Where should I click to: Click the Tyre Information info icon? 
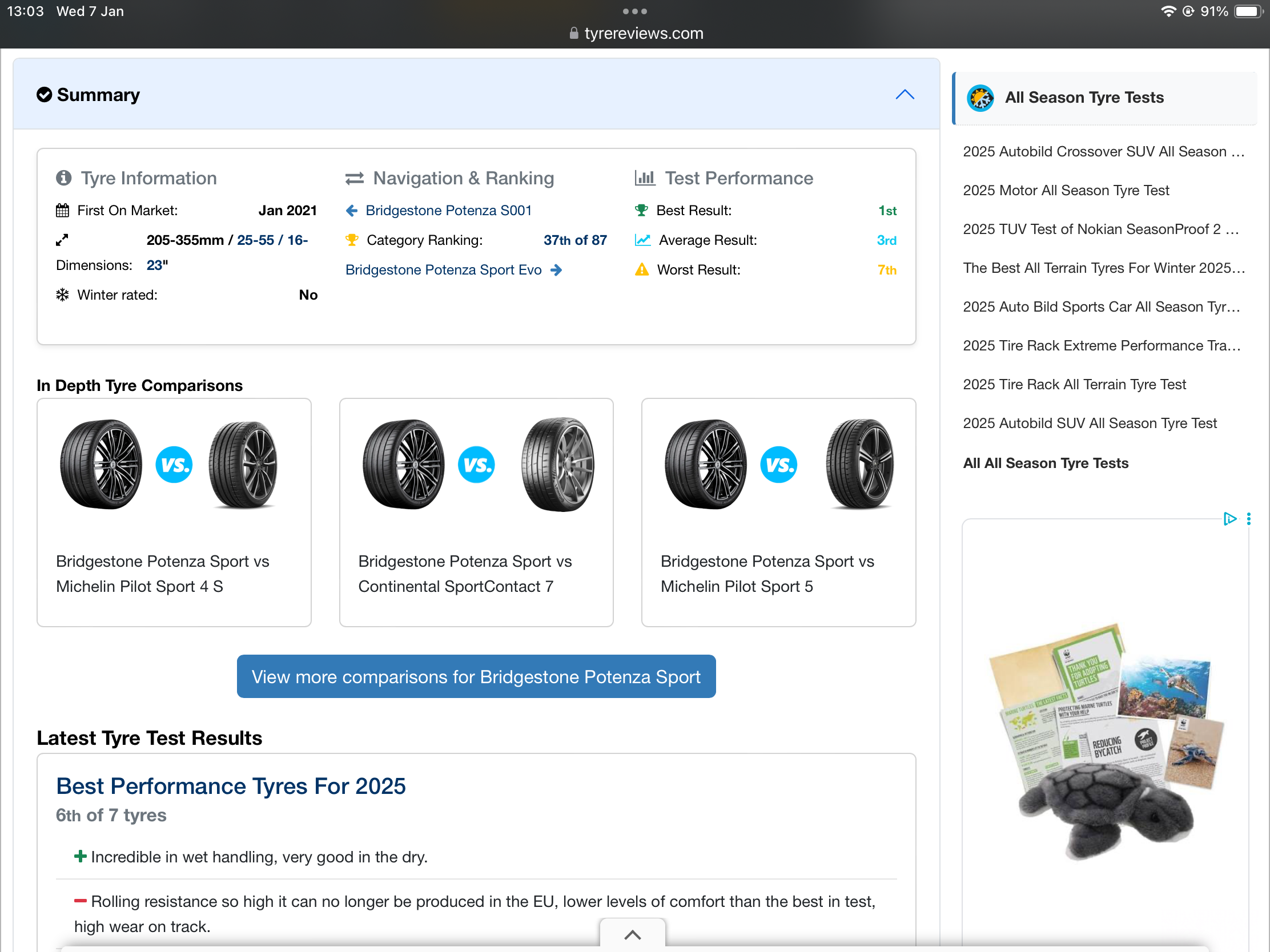64,178
